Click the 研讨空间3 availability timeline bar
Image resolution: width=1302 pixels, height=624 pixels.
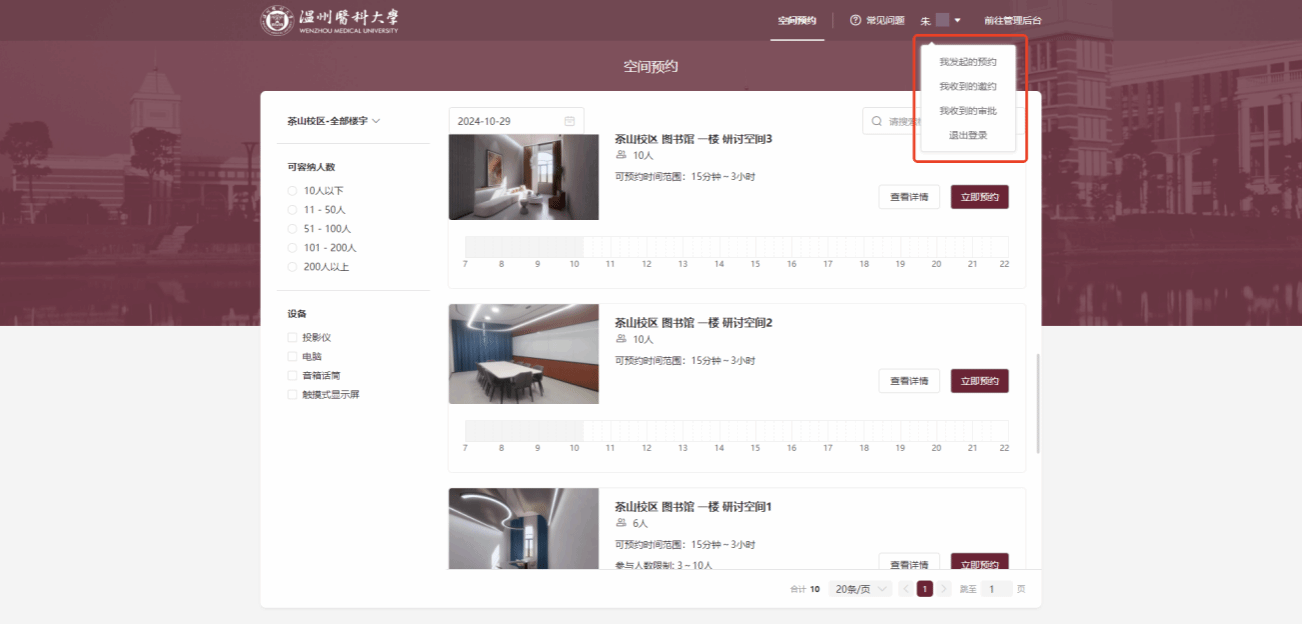click(x=737, y=247)
